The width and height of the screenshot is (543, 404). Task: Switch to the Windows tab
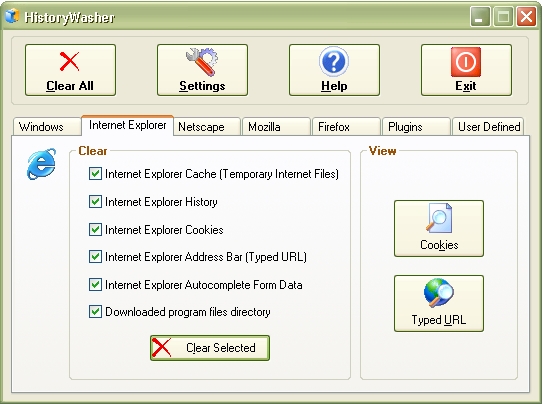47,127
